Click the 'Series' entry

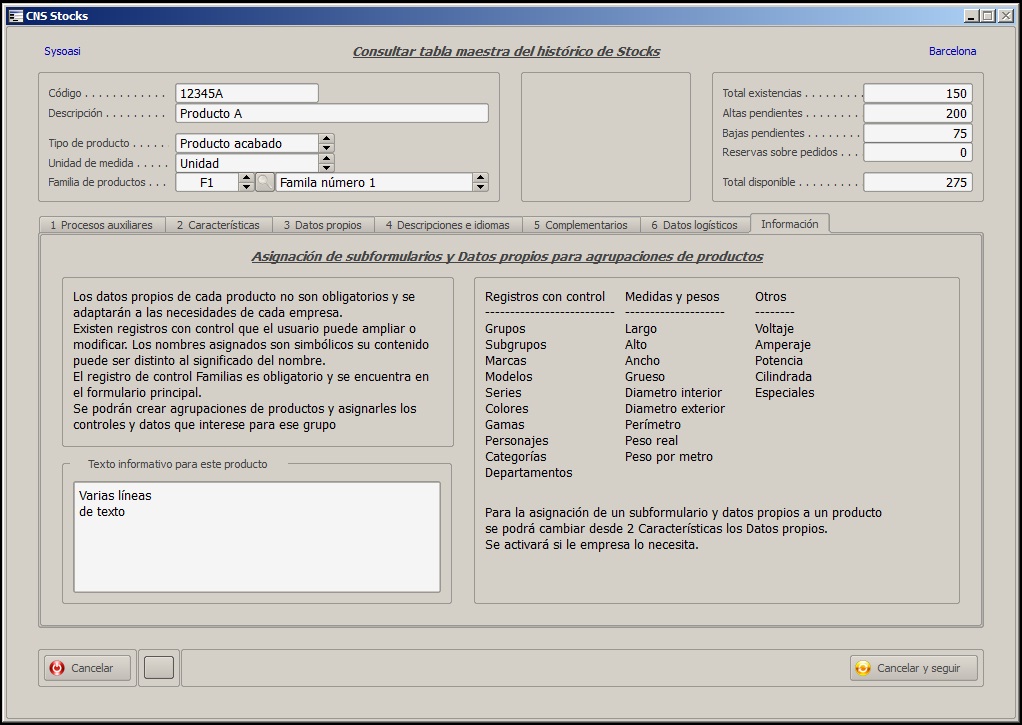[x=503, y=392]
